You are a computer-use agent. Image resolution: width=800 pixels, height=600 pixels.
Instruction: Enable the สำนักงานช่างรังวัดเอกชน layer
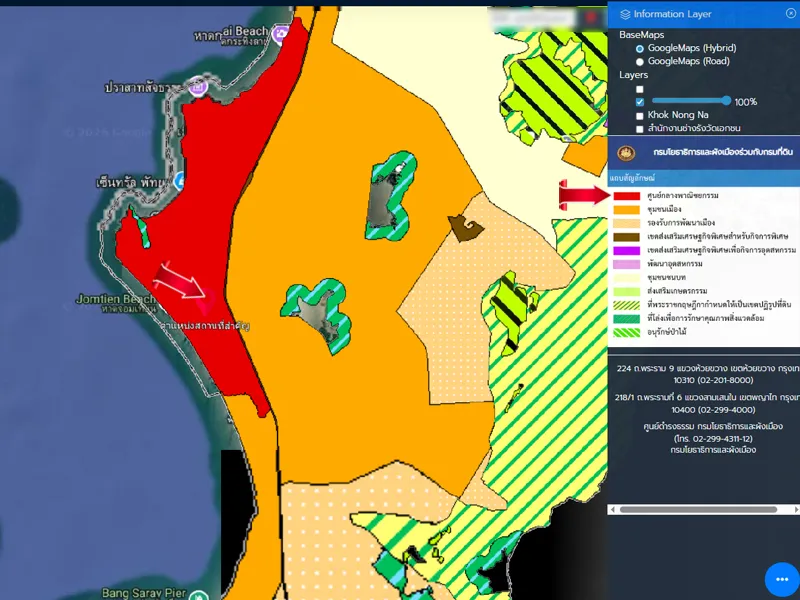(640, 128)
